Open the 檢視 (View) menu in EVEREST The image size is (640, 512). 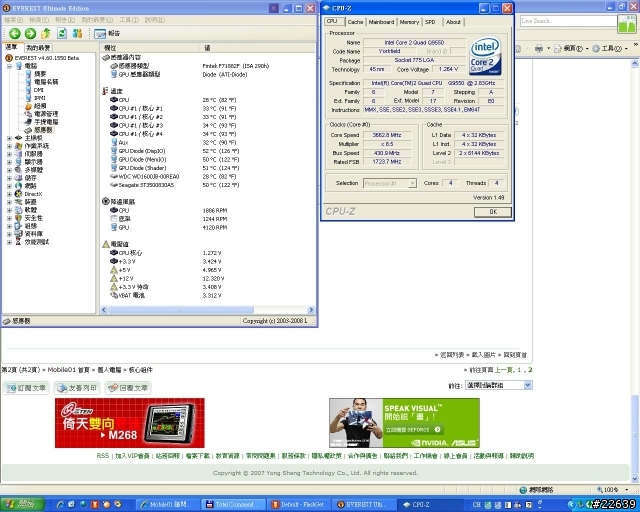39,20
